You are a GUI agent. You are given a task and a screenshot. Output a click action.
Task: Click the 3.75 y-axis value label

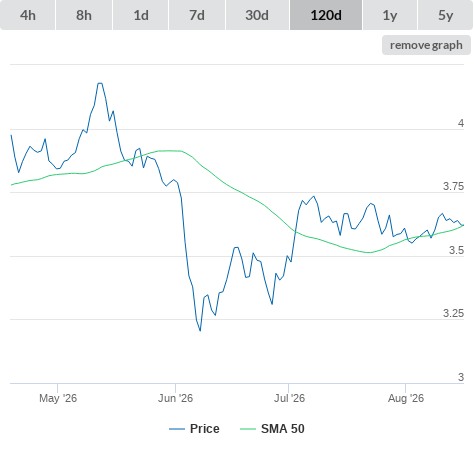(x=453, y=186)
